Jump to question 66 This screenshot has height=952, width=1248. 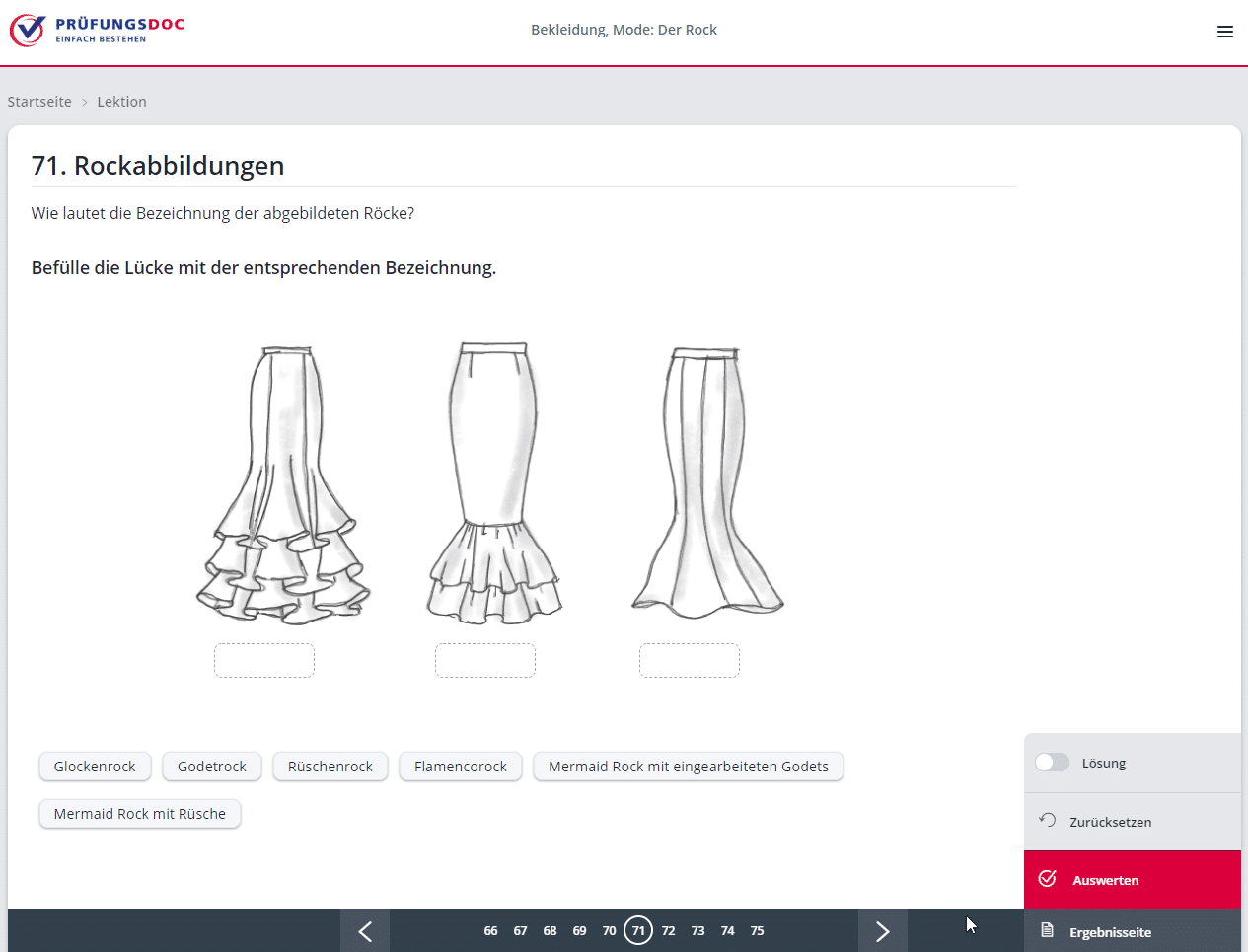point(490,931)
